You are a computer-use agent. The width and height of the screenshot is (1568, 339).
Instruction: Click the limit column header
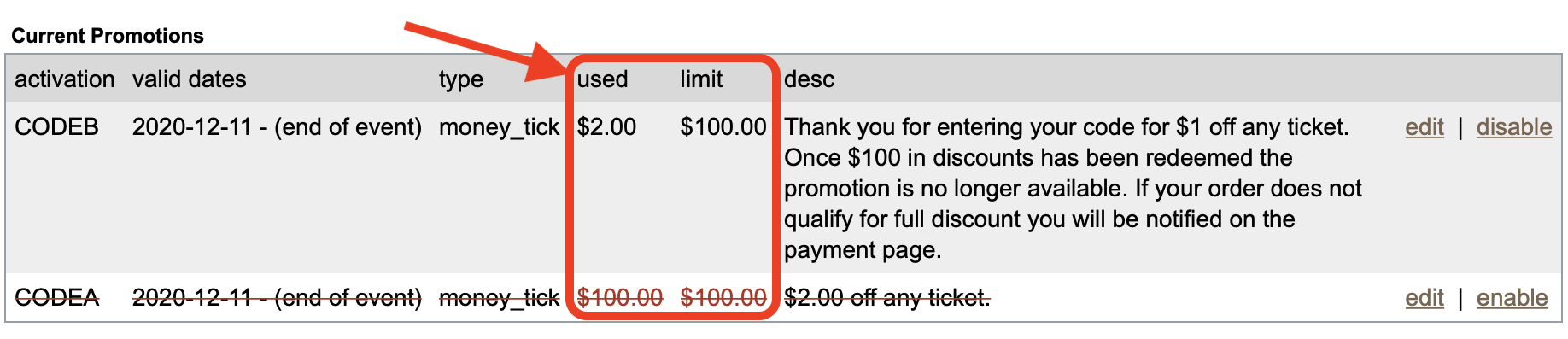(701, 79)
